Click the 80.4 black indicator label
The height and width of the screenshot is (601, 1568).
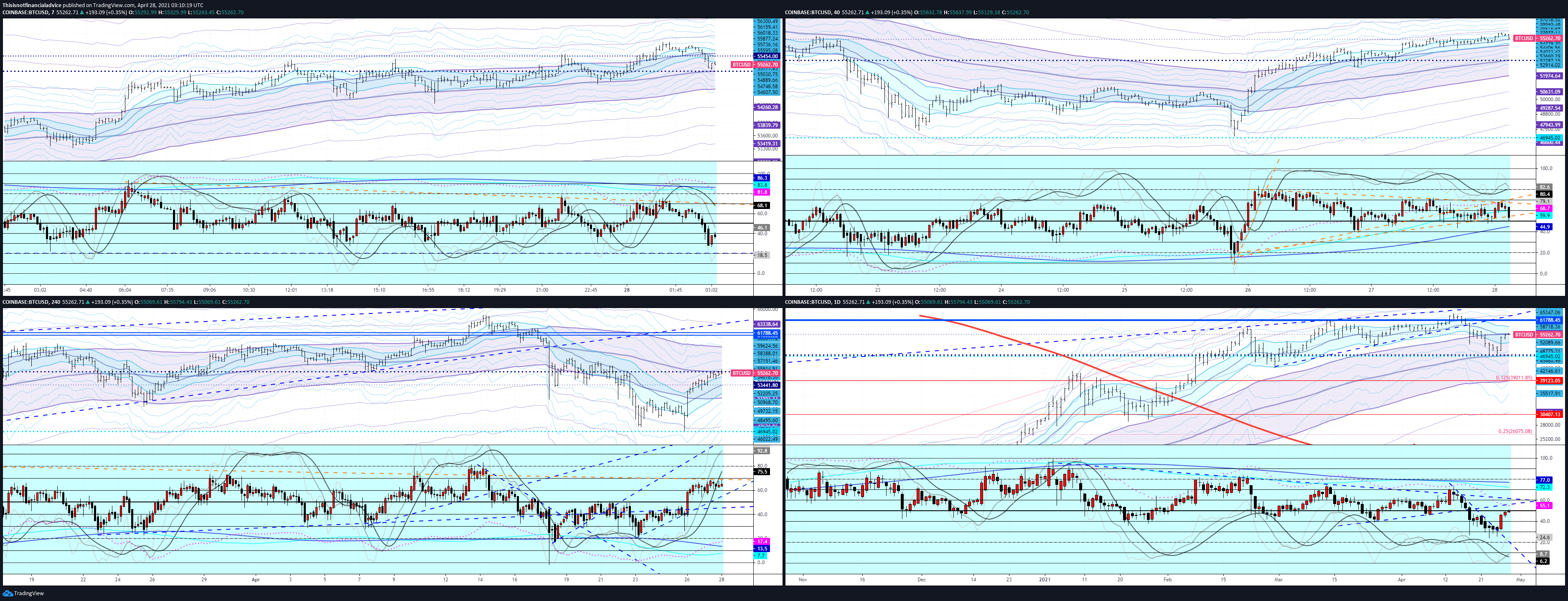pyautogui.click(x=1545, y=194)
